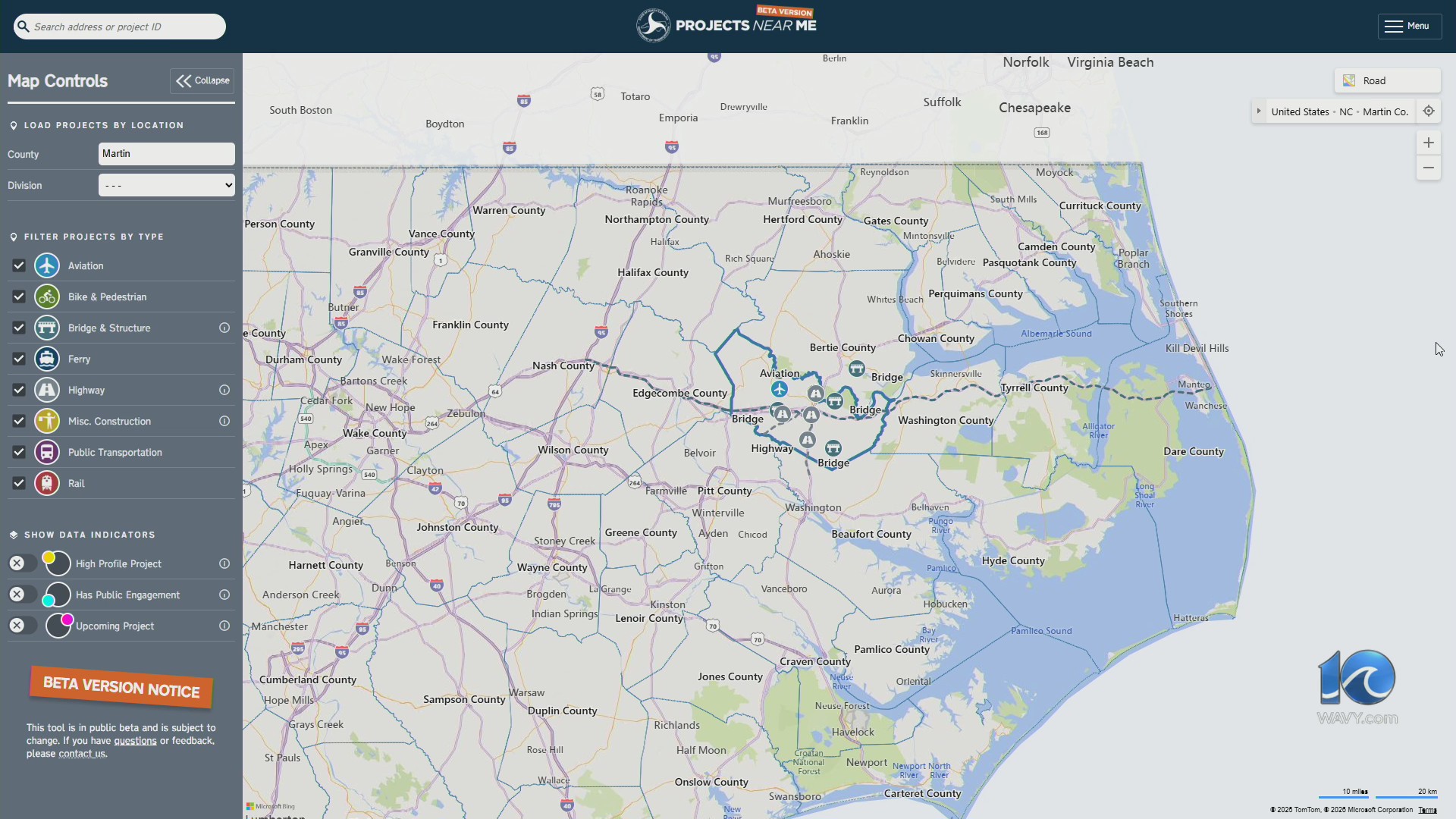Screen dimensions: 1456x819
Task: Follow the questions link
Action: 135,742
